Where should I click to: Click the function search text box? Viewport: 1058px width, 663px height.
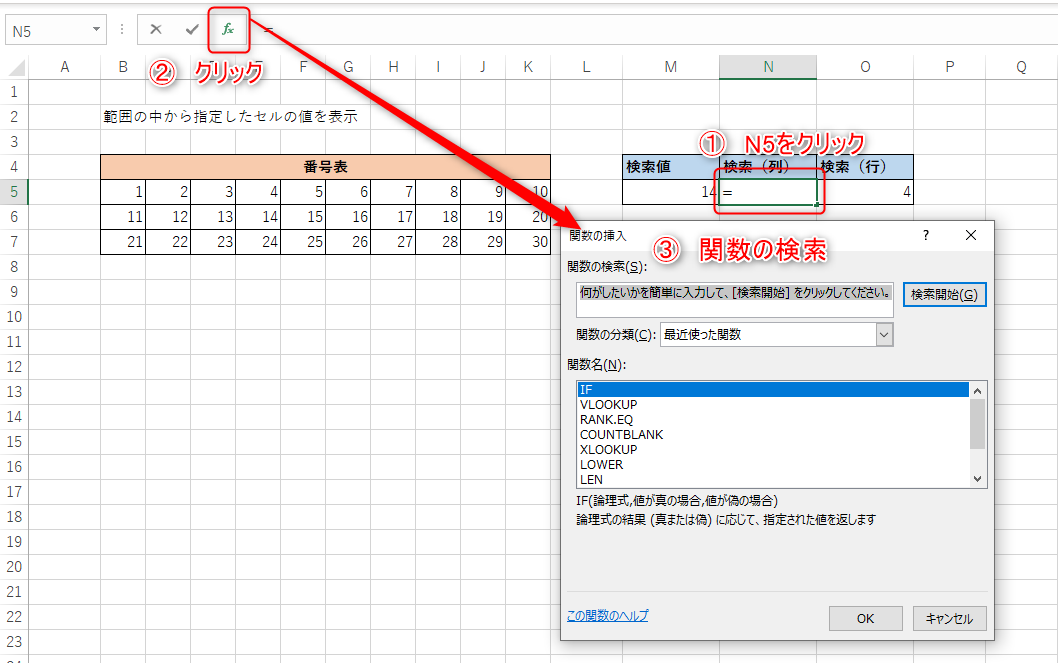735,300
